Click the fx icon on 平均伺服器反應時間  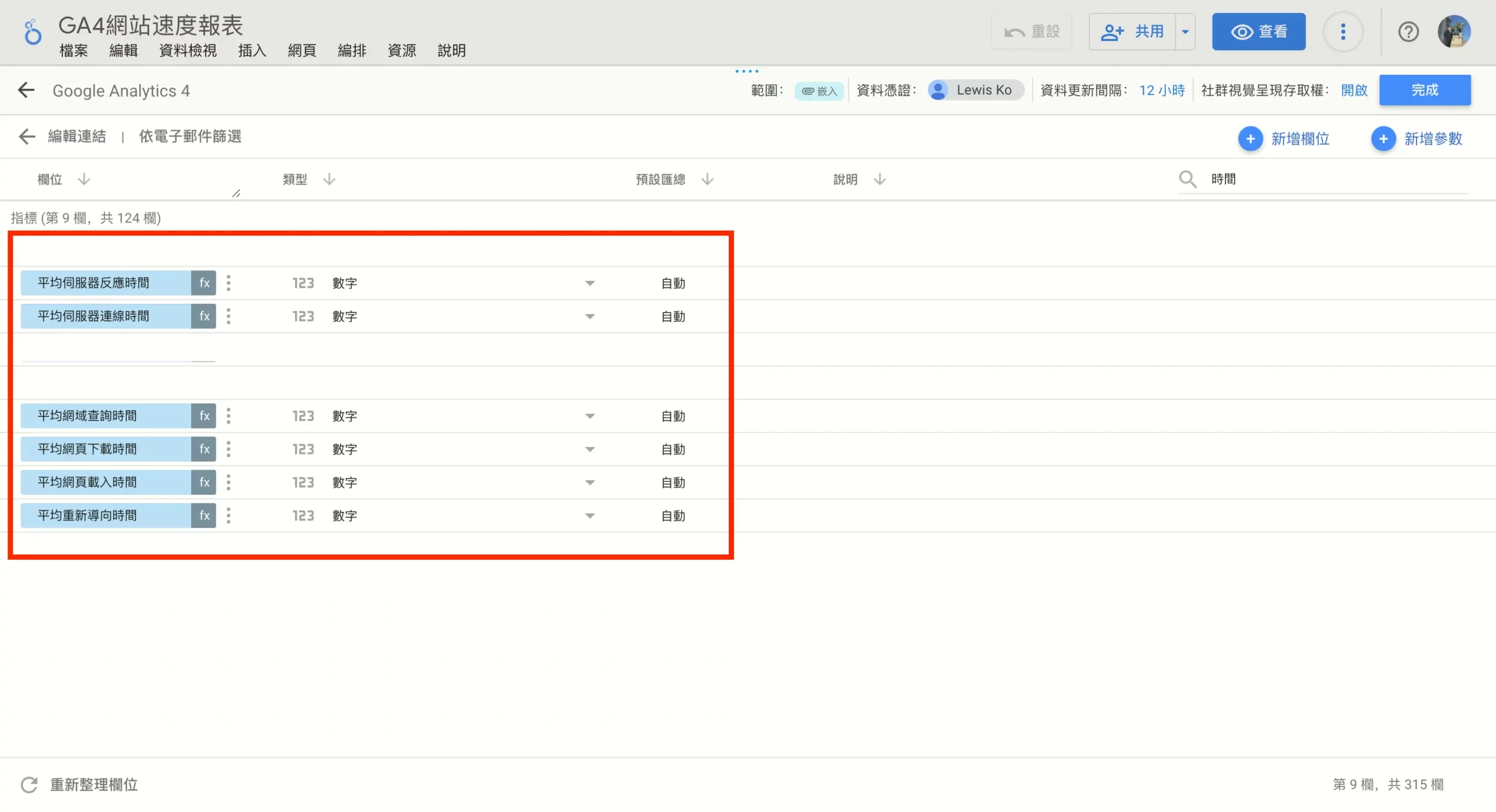[204, 283]
